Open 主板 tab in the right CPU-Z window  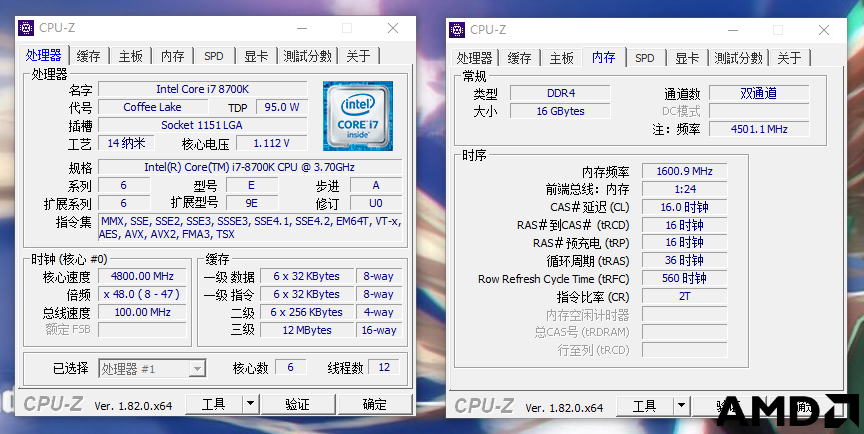tap(561, 58)
